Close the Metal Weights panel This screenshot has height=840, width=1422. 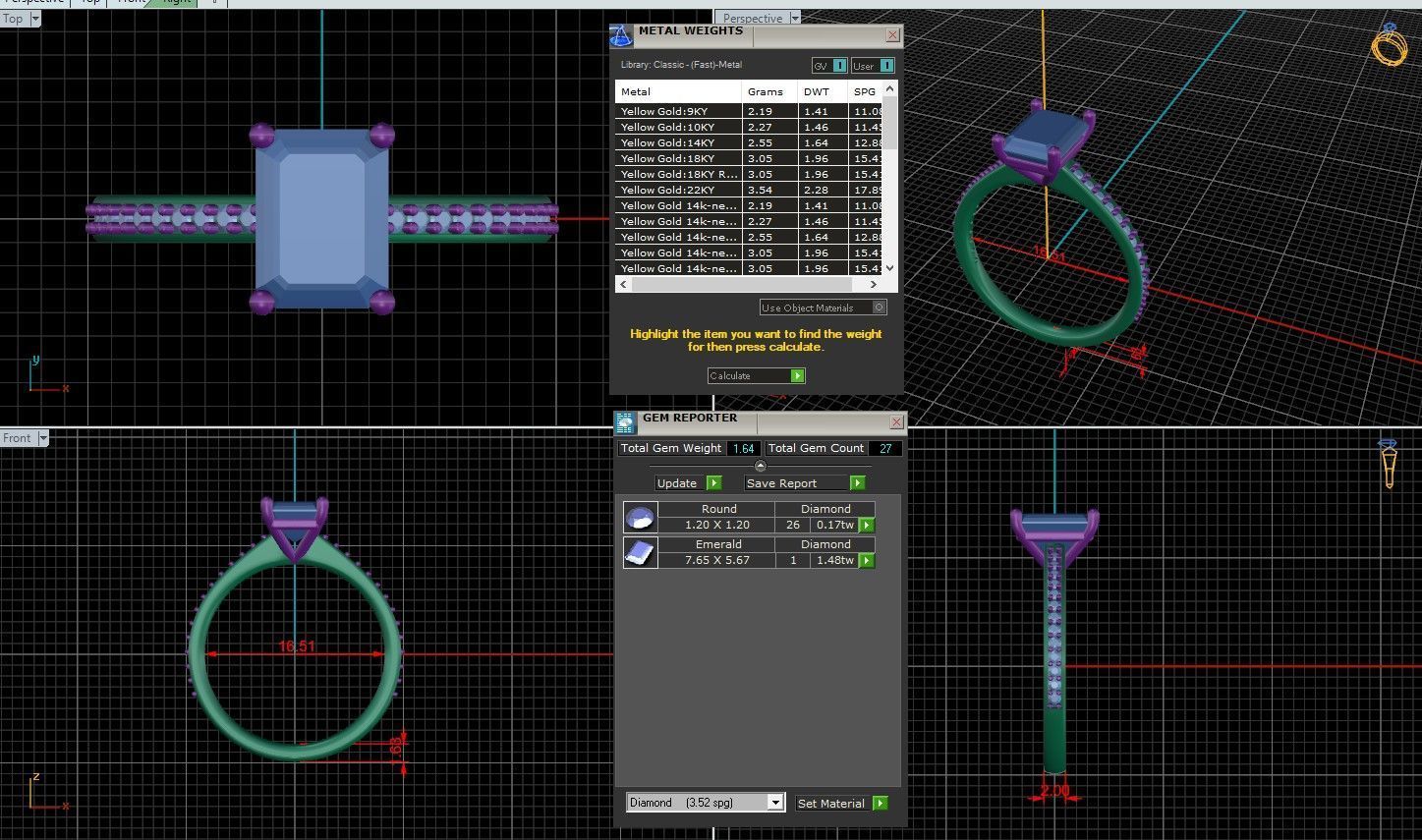[892, 35]
